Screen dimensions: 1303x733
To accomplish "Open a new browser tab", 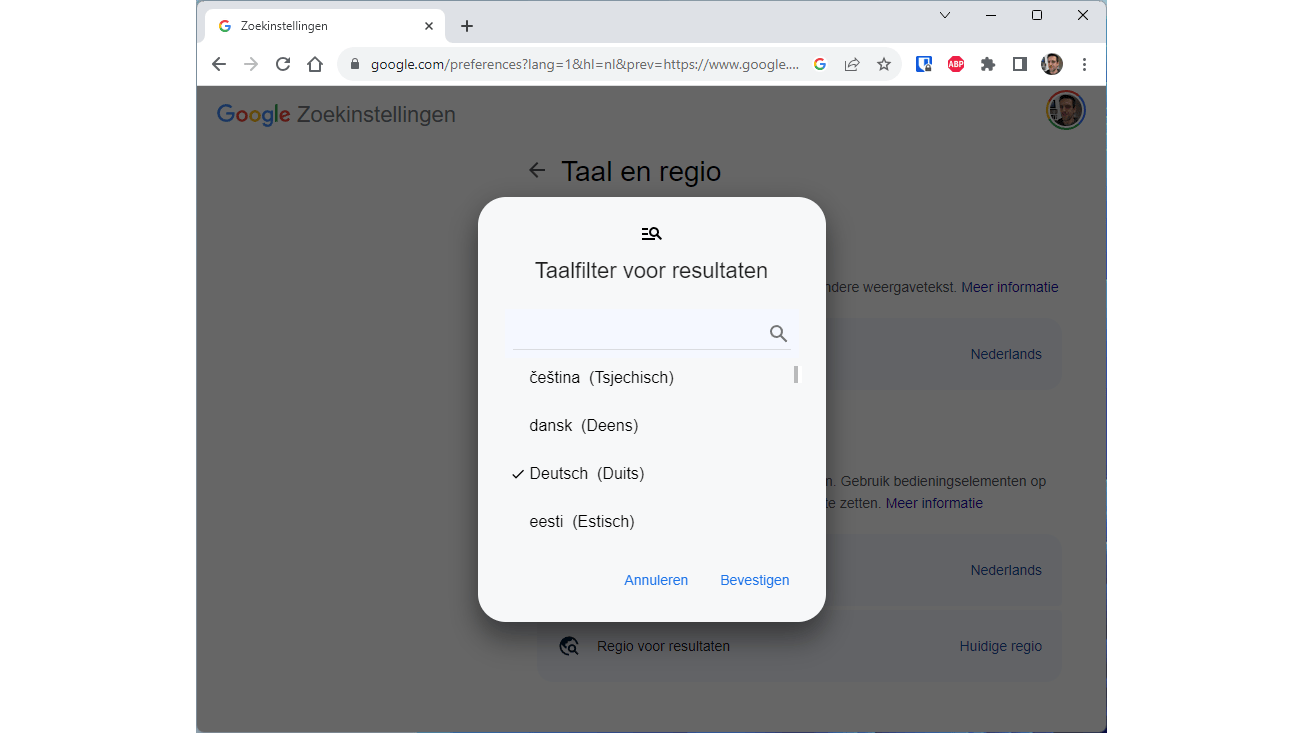I will tap(467, 26).
